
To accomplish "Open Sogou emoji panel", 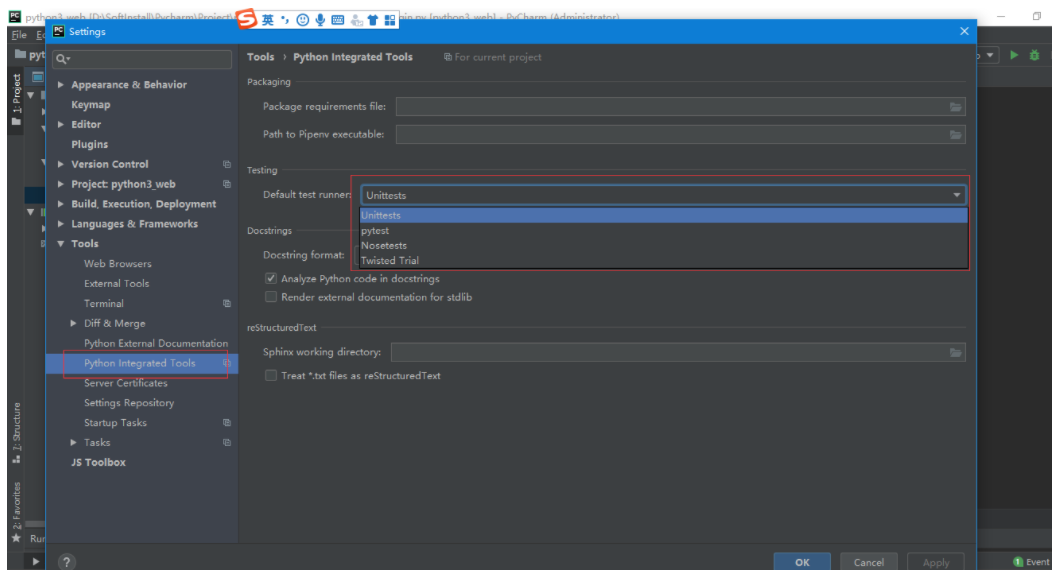I will 303,20.
